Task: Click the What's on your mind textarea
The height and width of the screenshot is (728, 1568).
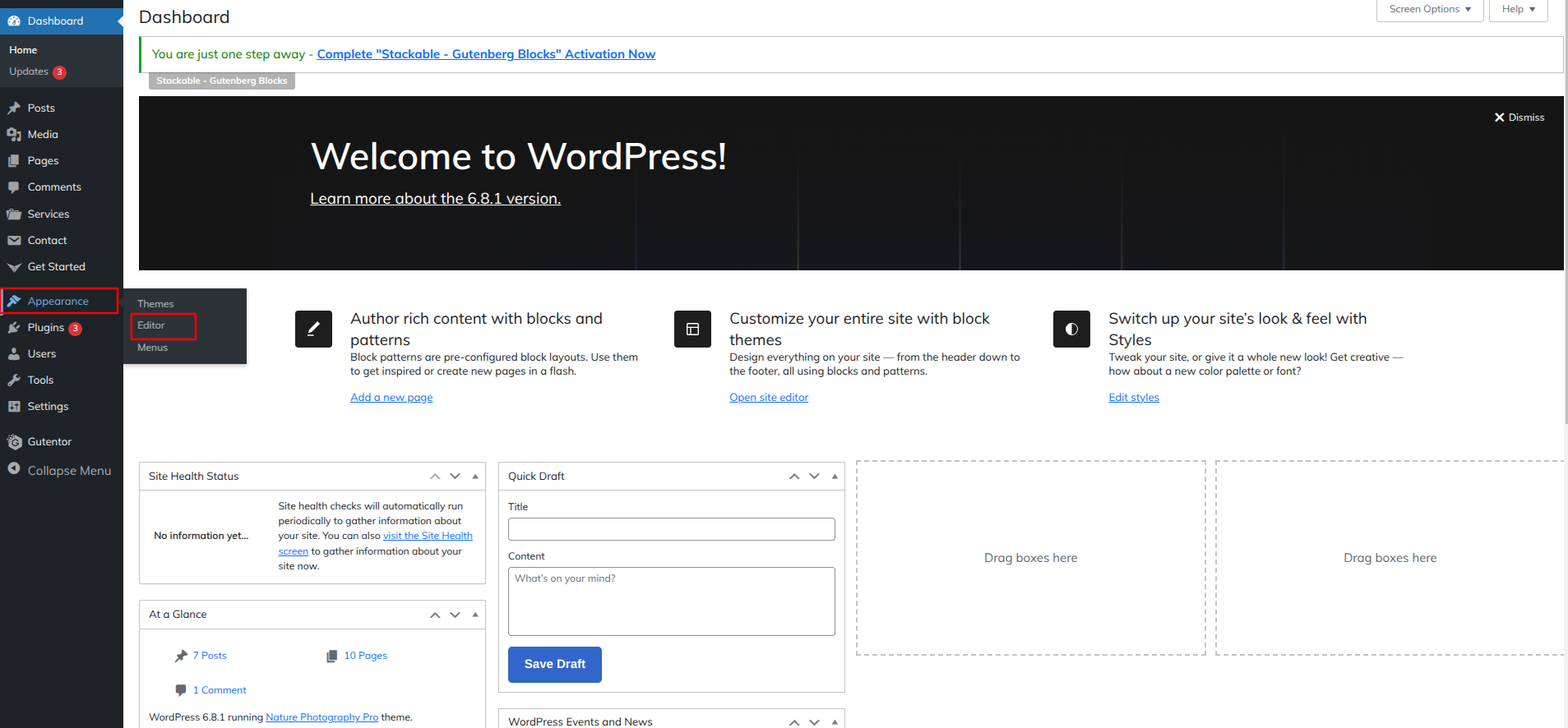Action: coord(672,601)
